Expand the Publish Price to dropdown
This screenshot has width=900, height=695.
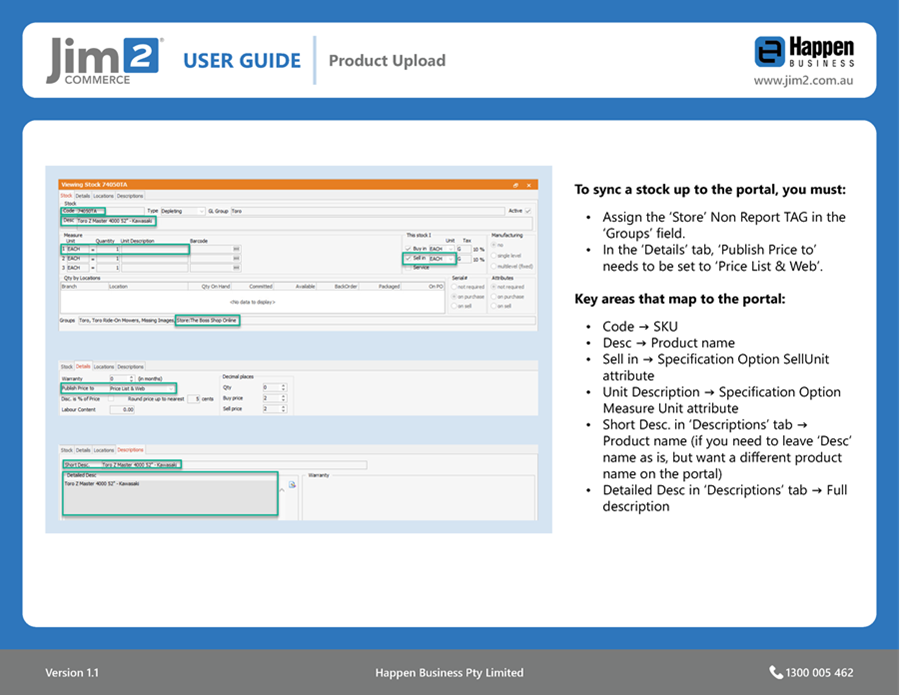tap(173, 388)
